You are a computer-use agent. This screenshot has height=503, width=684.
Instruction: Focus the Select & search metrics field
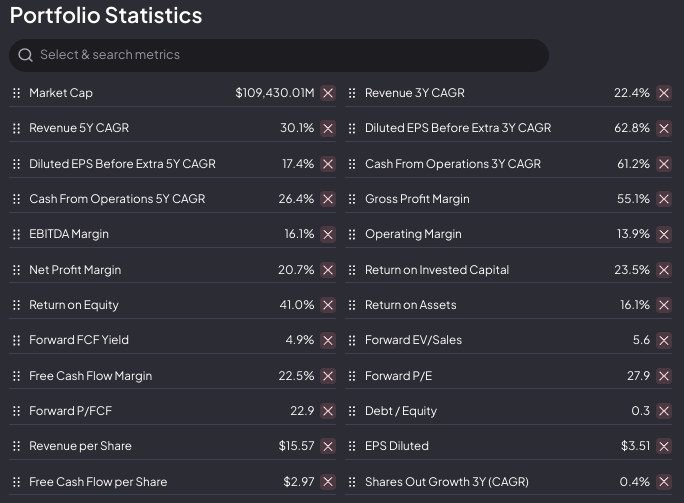pos(280,55)
